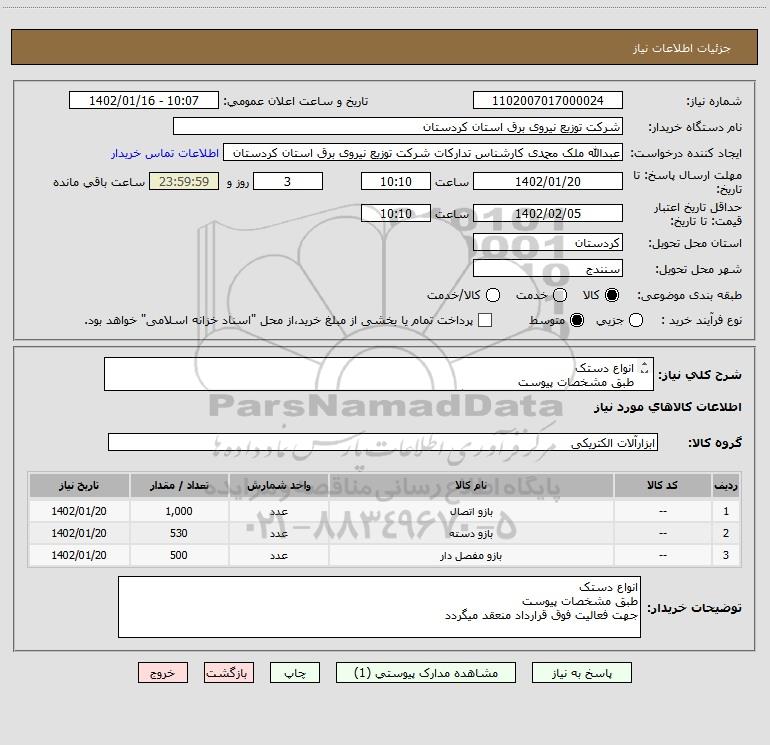Click the date cell in row 3
This screenshot has height=745, width=770.
pyautogui.click(x=79, y=555)
